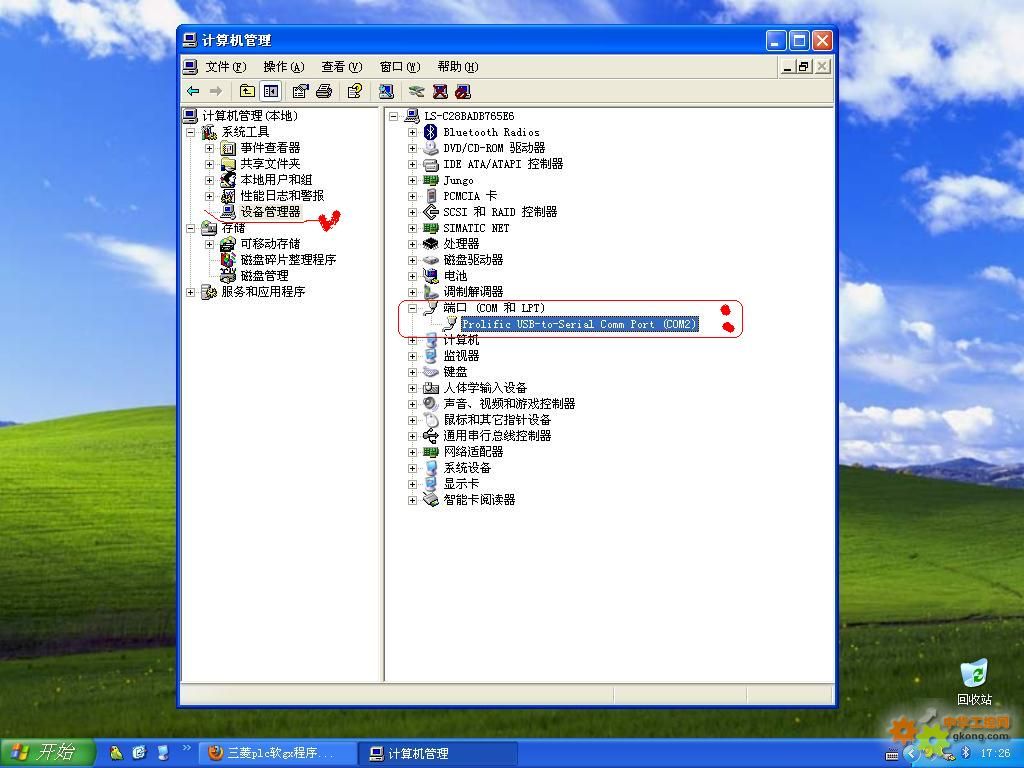Click the SCSI 和 RAID 控制器 icon
Image resolution: width=1024 pixels, height=768 pixels.
(x=430, y=212)
